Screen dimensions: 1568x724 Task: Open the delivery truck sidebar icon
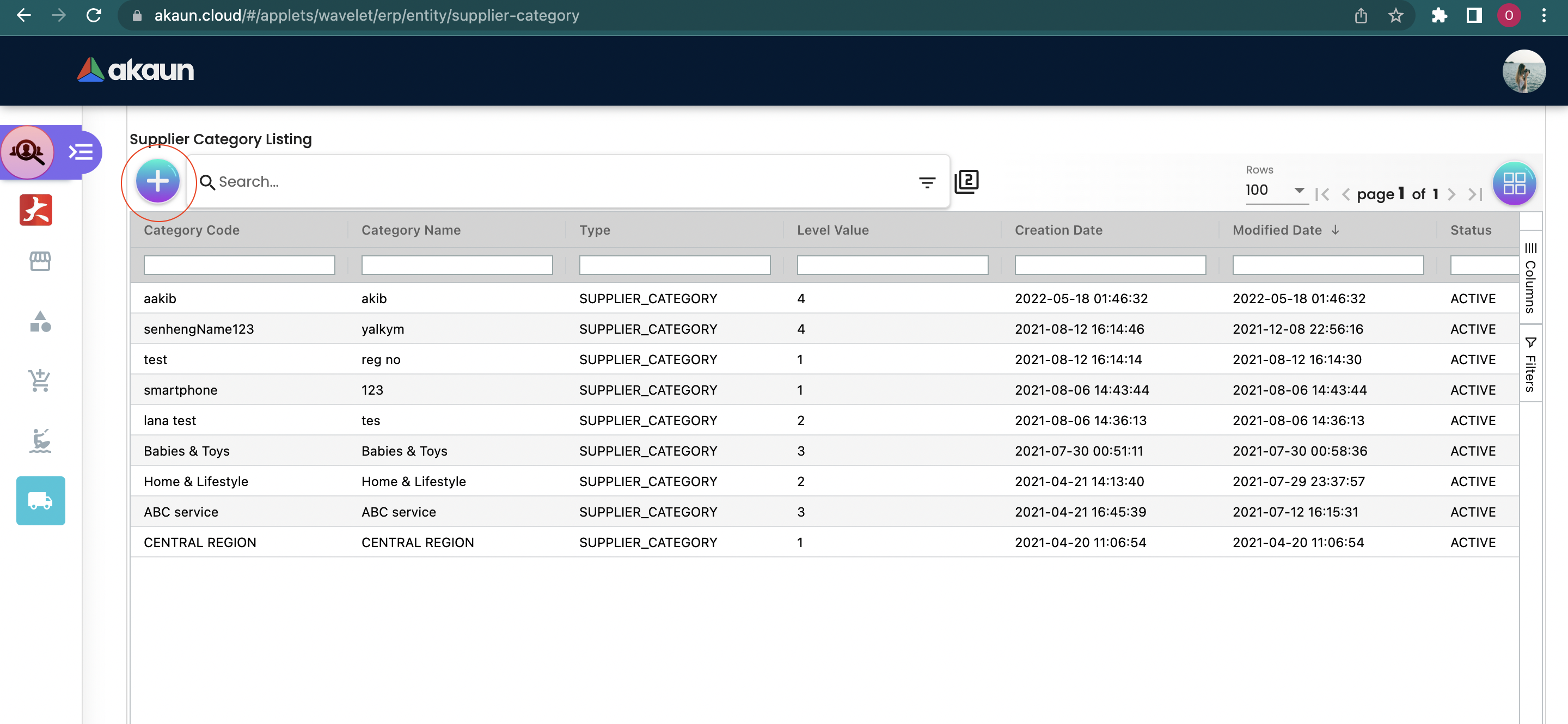(x=40, y=501)
